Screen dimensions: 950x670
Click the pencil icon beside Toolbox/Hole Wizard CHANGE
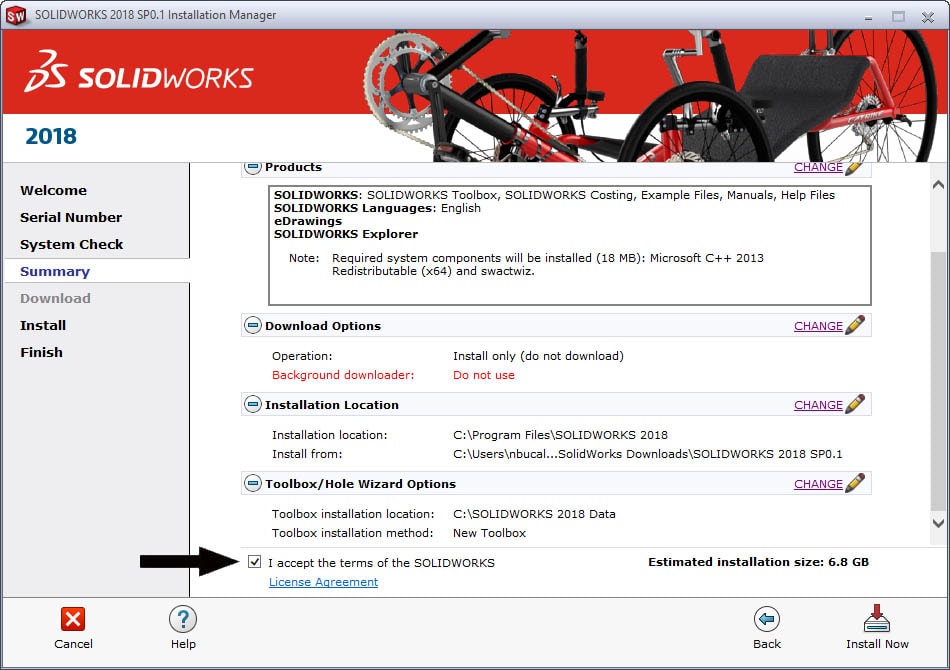coord(854,483)
